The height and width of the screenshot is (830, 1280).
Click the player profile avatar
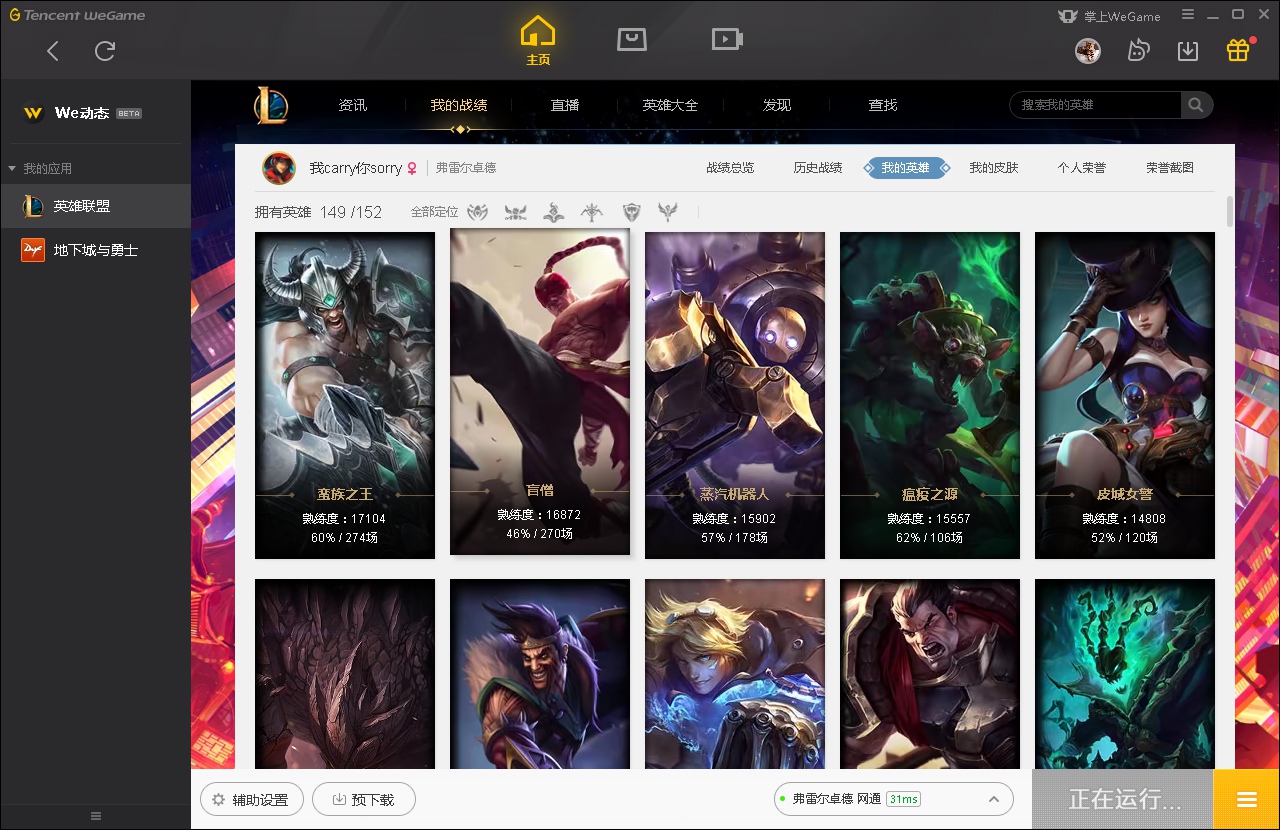tap(279, 168)
